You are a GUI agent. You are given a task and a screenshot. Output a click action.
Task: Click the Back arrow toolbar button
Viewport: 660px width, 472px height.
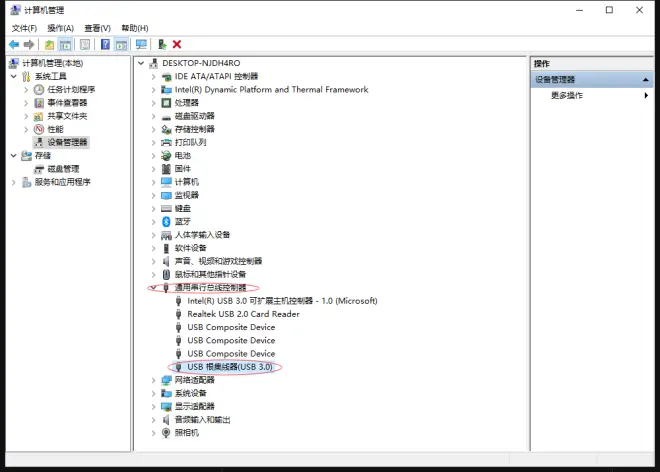[x=14, y=45]
